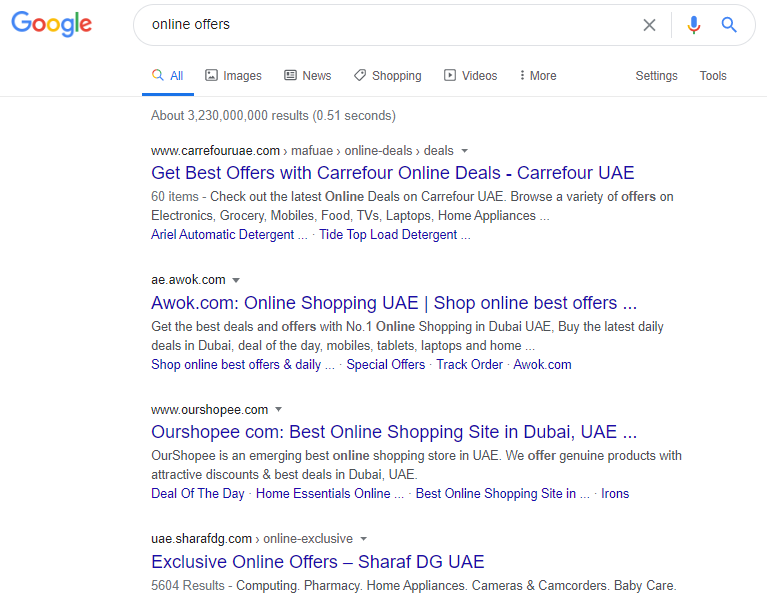Open 'Tide Top Load Detergent' sitelink

point(395,235)
